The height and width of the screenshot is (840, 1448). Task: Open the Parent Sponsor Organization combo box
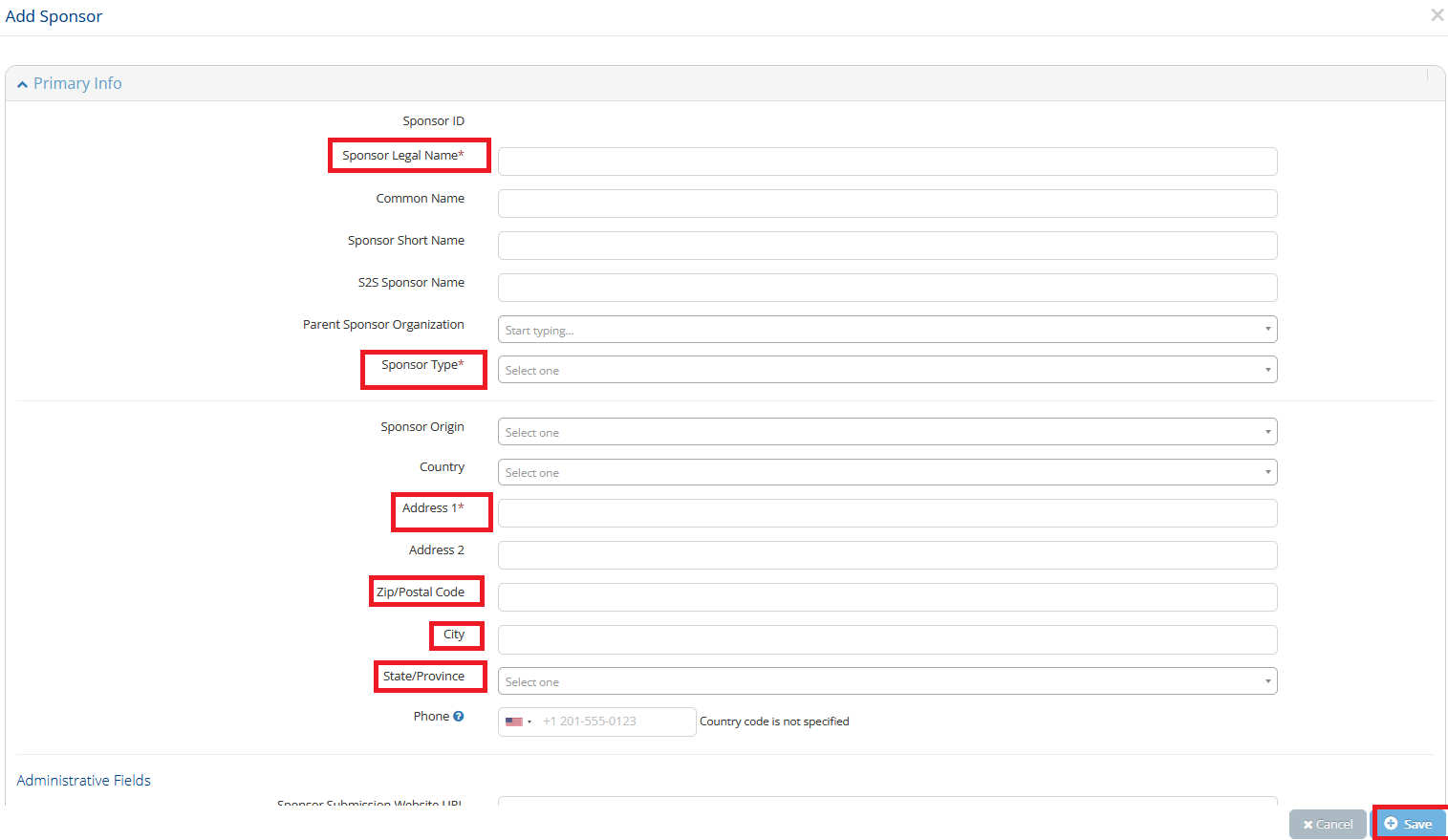coord(887,330)
